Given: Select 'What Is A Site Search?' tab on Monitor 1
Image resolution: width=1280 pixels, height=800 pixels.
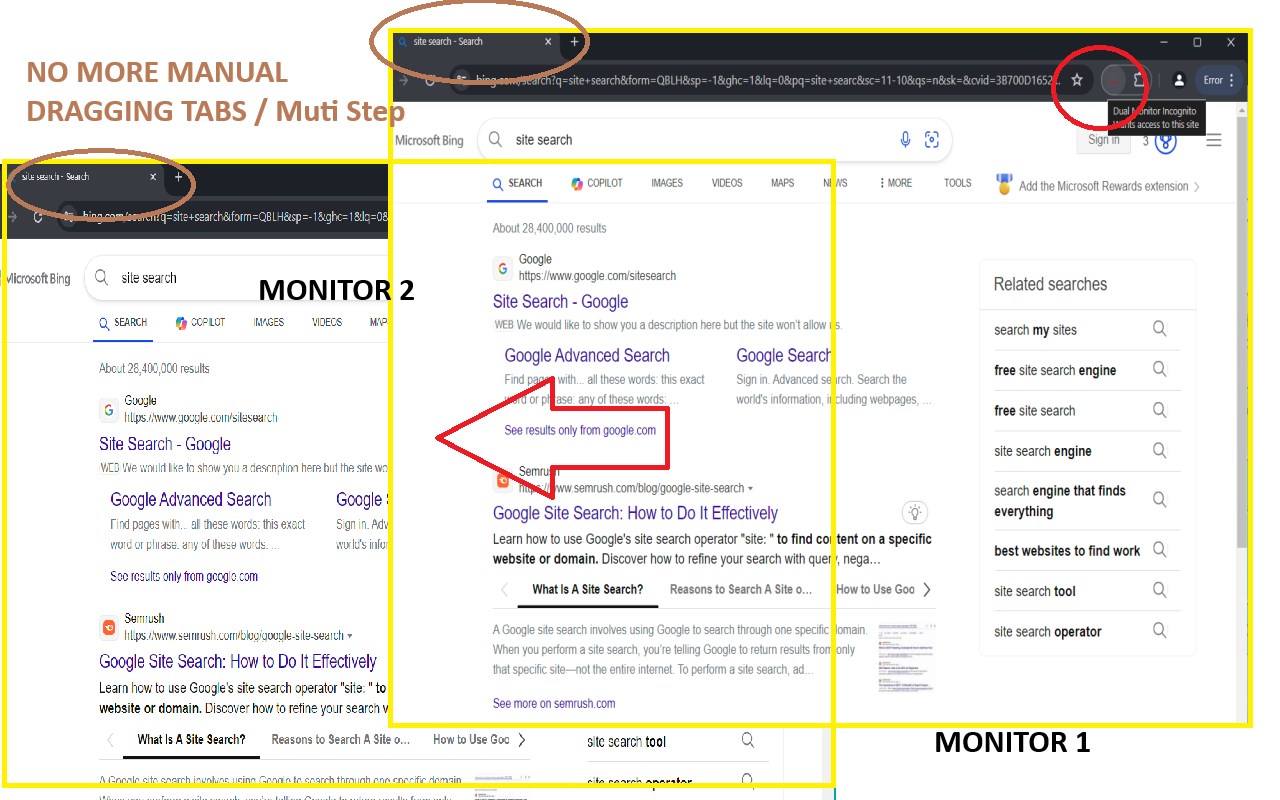Looking at the screenshot, I should pyautogui.click(x=587, y=590).
